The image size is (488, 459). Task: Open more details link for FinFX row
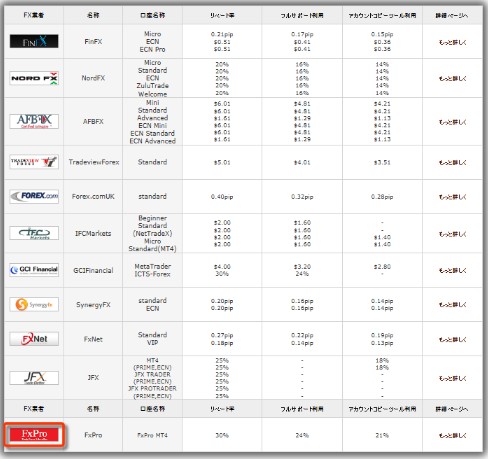(x=452, y=42)
